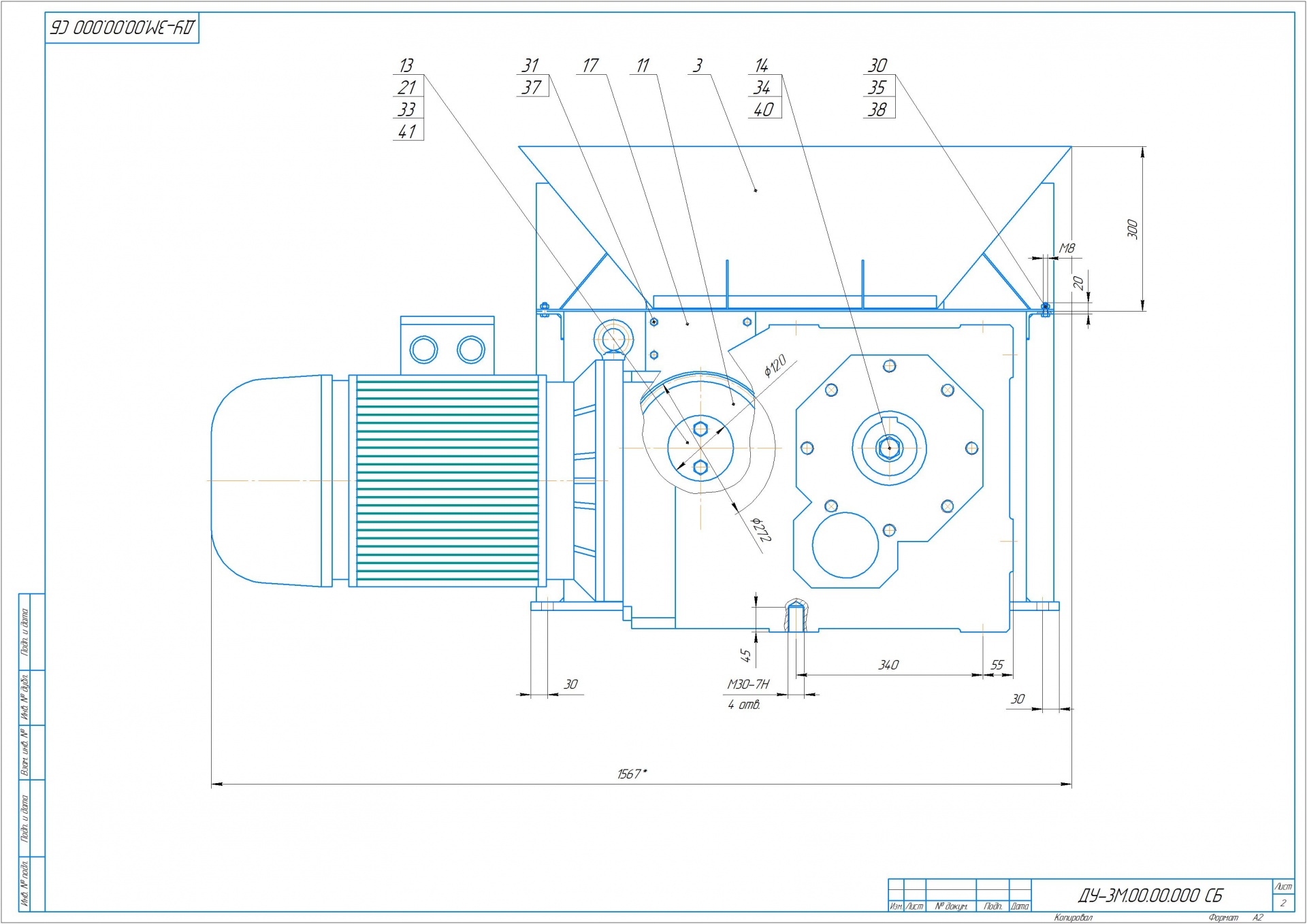Click position callout number 33

pos(406,109)
